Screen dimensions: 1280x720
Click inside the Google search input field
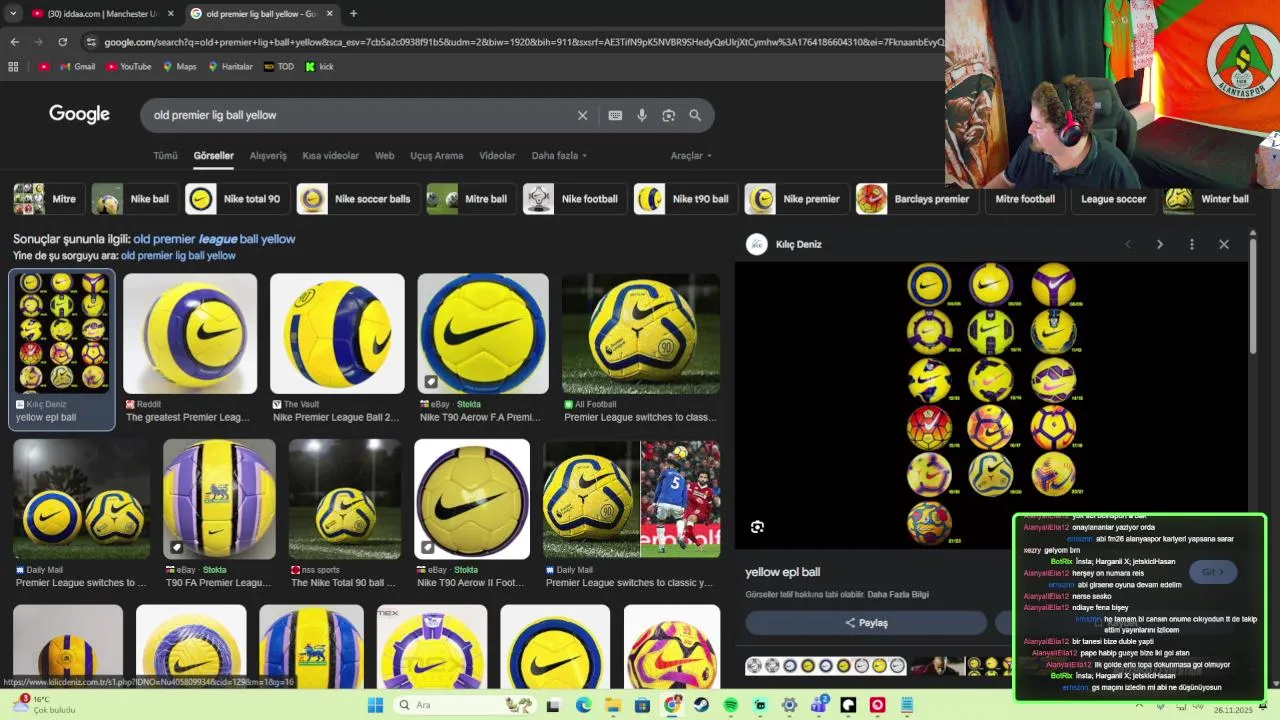360,115
